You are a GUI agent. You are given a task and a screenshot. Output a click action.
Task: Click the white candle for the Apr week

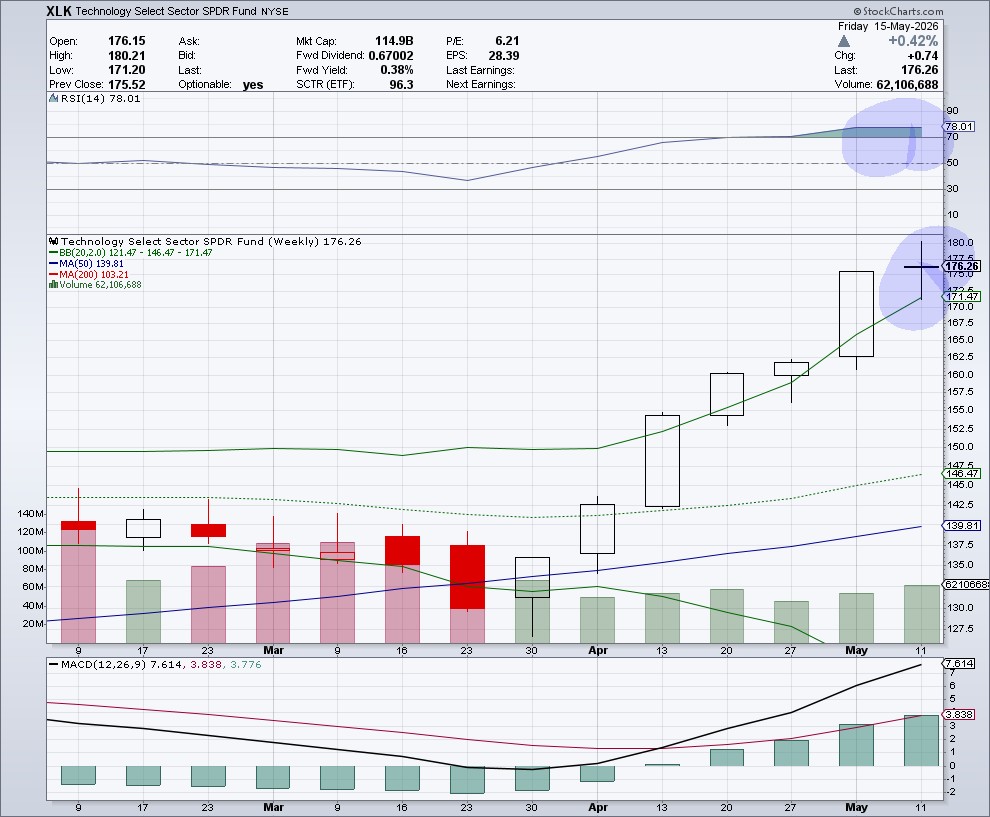(597, 529)
